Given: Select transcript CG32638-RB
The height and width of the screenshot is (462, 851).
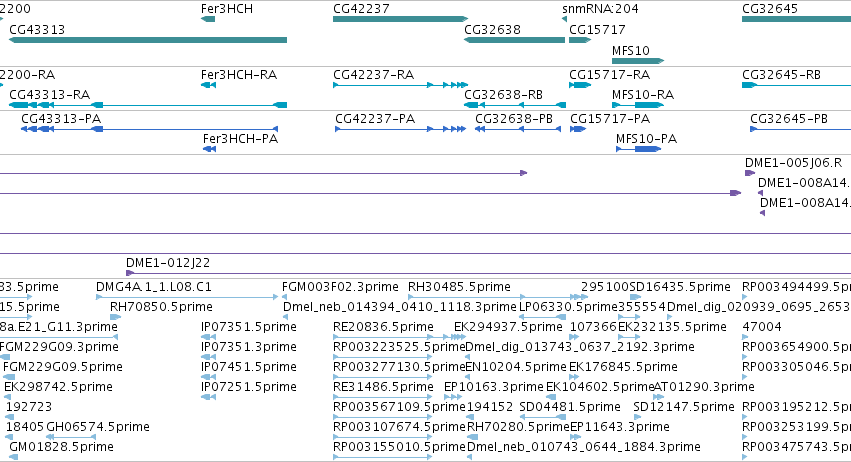Looking at the screenshot, I should pos(515,105).
